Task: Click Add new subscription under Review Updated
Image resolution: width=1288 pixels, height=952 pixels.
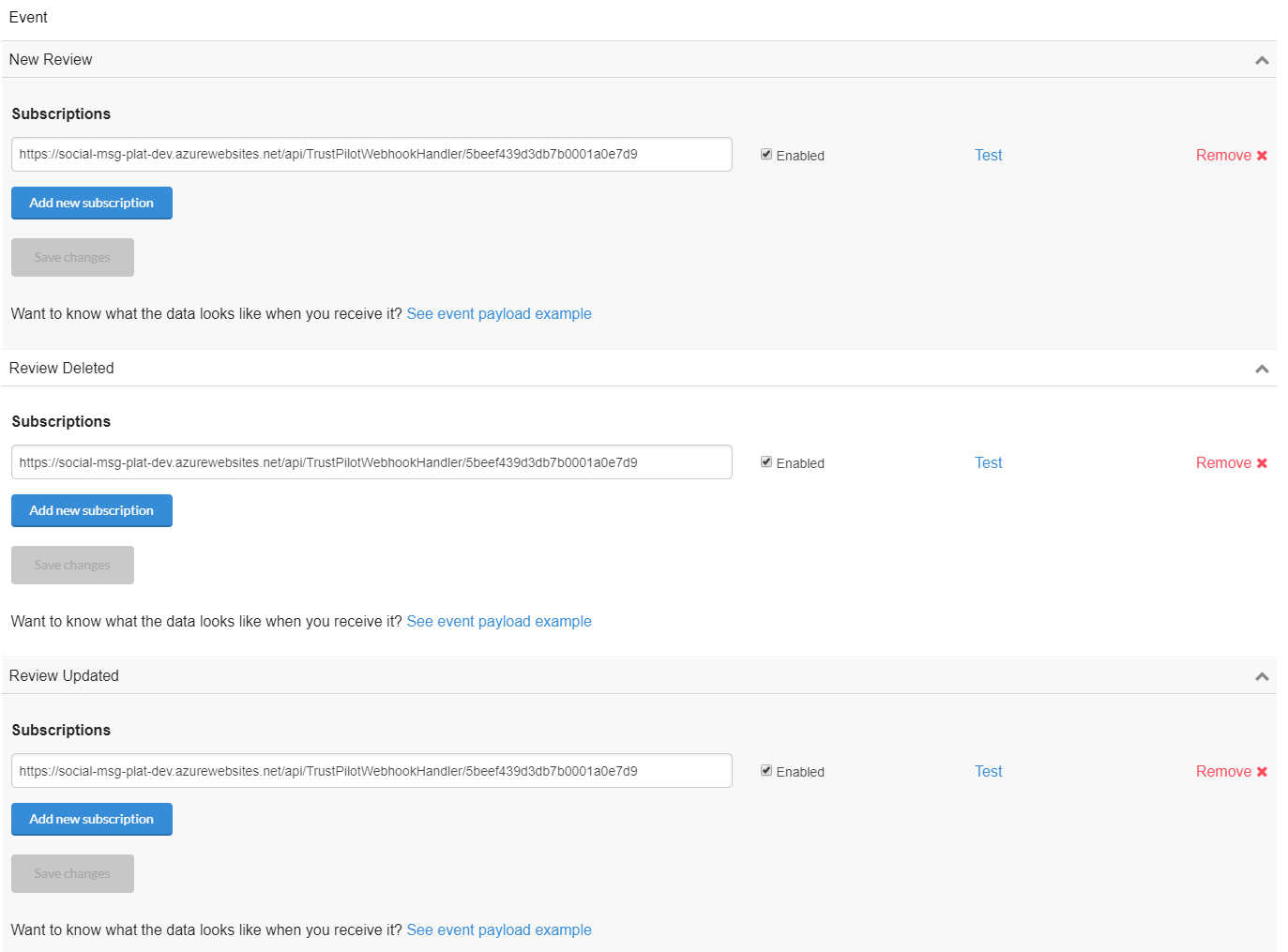Action: pos(91,819)
